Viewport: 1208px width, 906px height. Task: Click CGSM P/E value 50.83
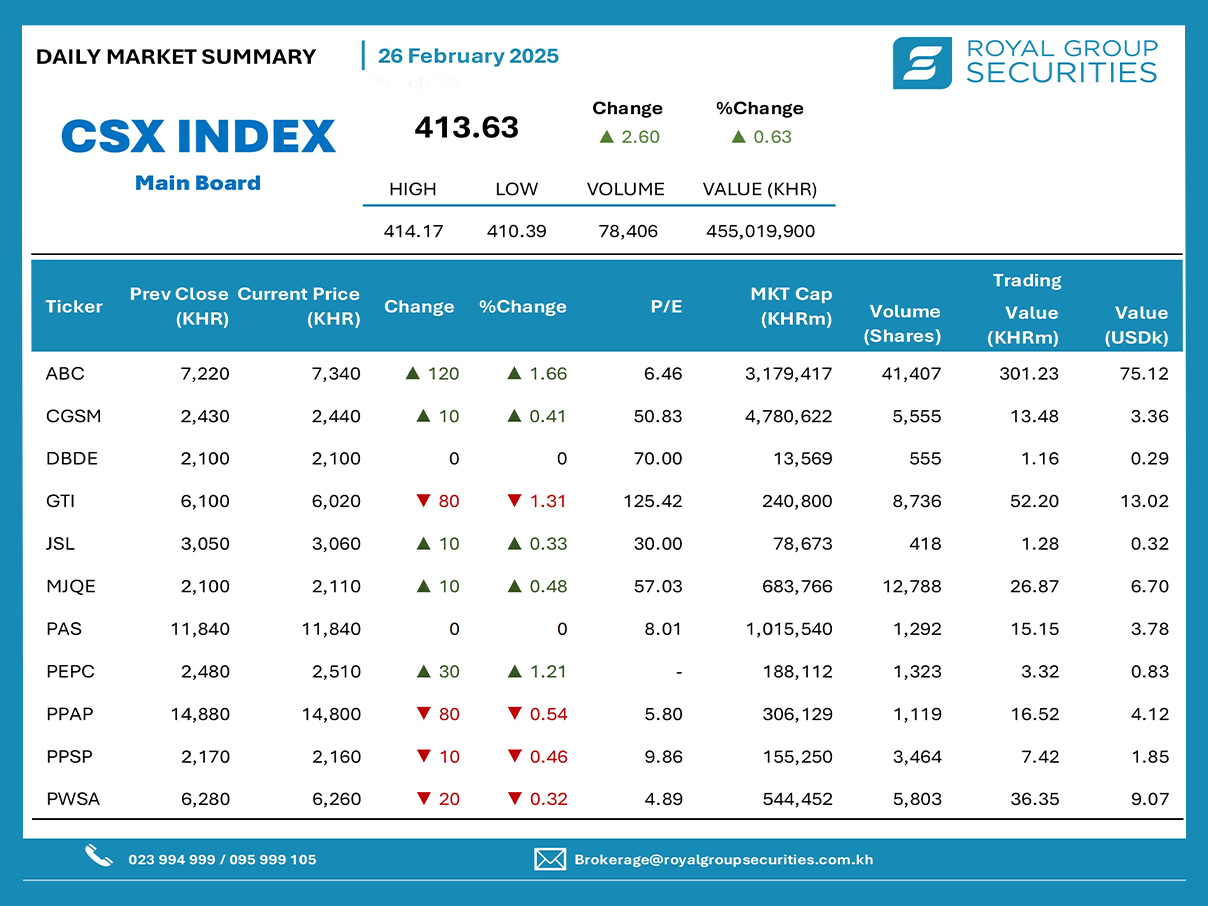coord(658,416)
